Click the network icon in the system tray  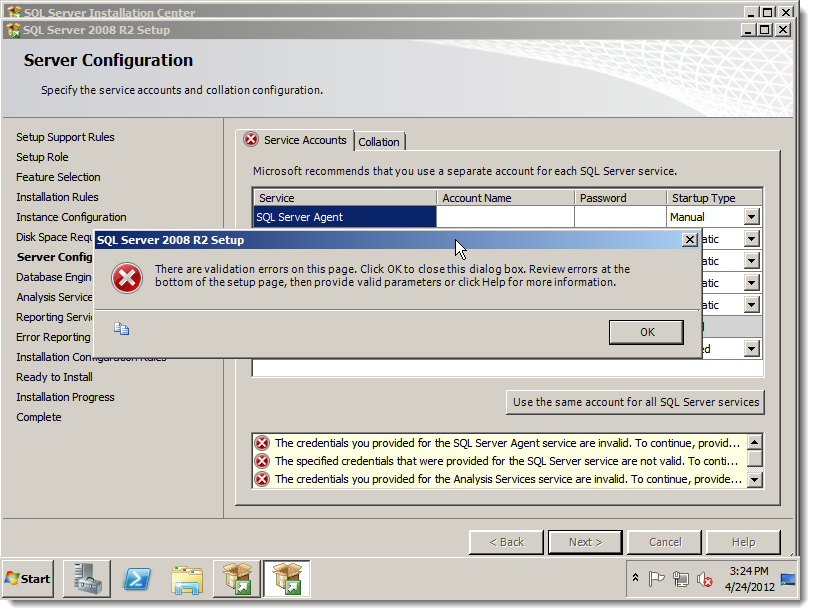tap(680, 579)
